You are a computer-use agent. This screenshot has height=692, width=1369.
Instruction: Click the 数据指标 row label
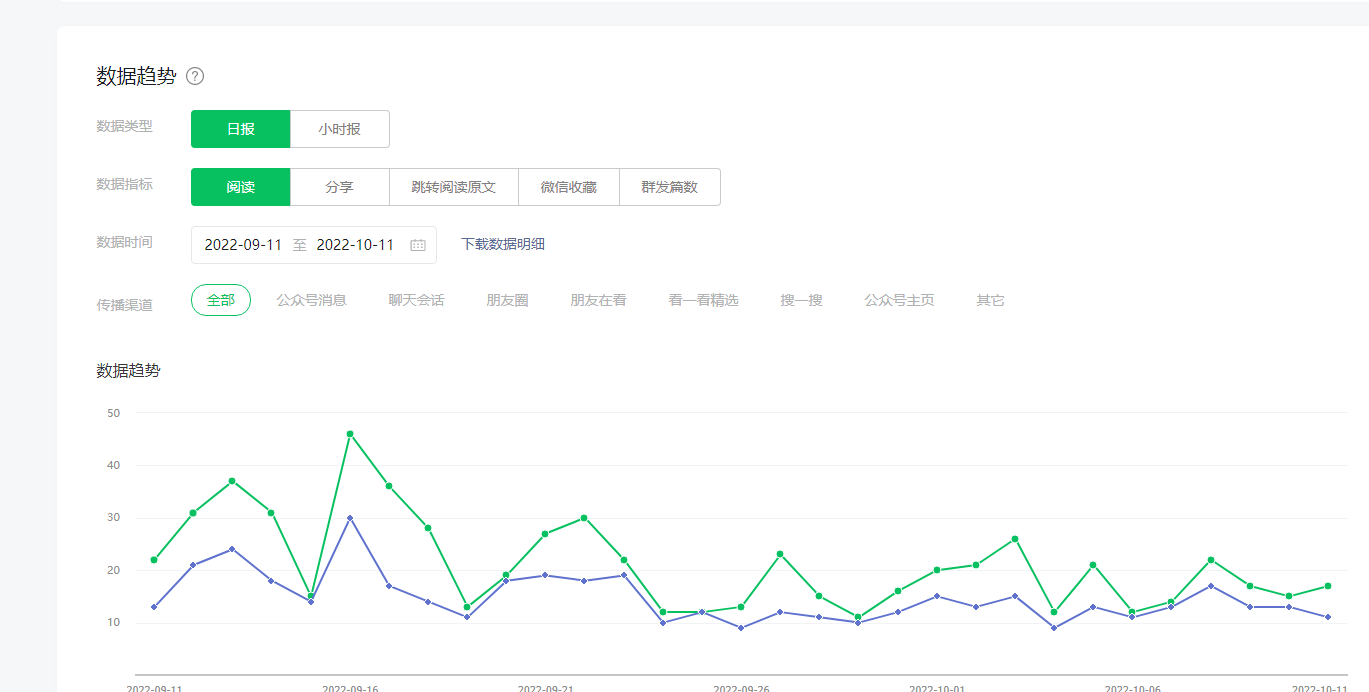tap(125, 184)
